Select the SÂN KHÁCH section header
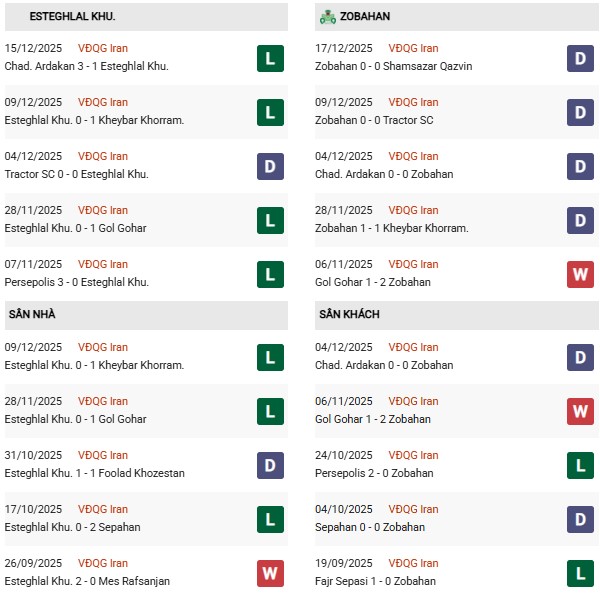This screenshot has height=594, width=600. click(352, 315)
